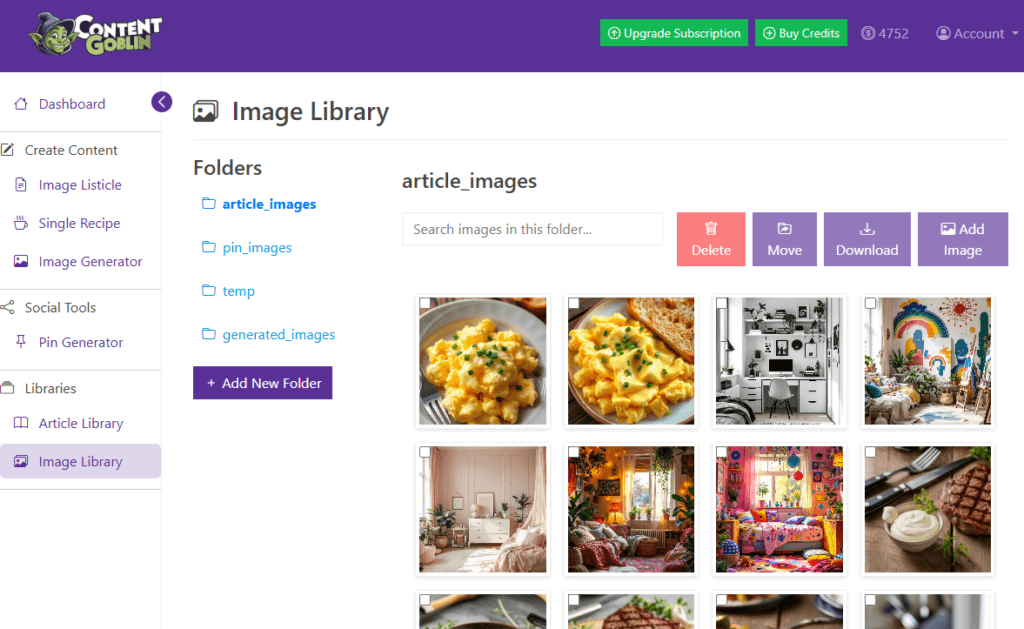
Task: Click the Dashboard home icon
Action: 21,104
